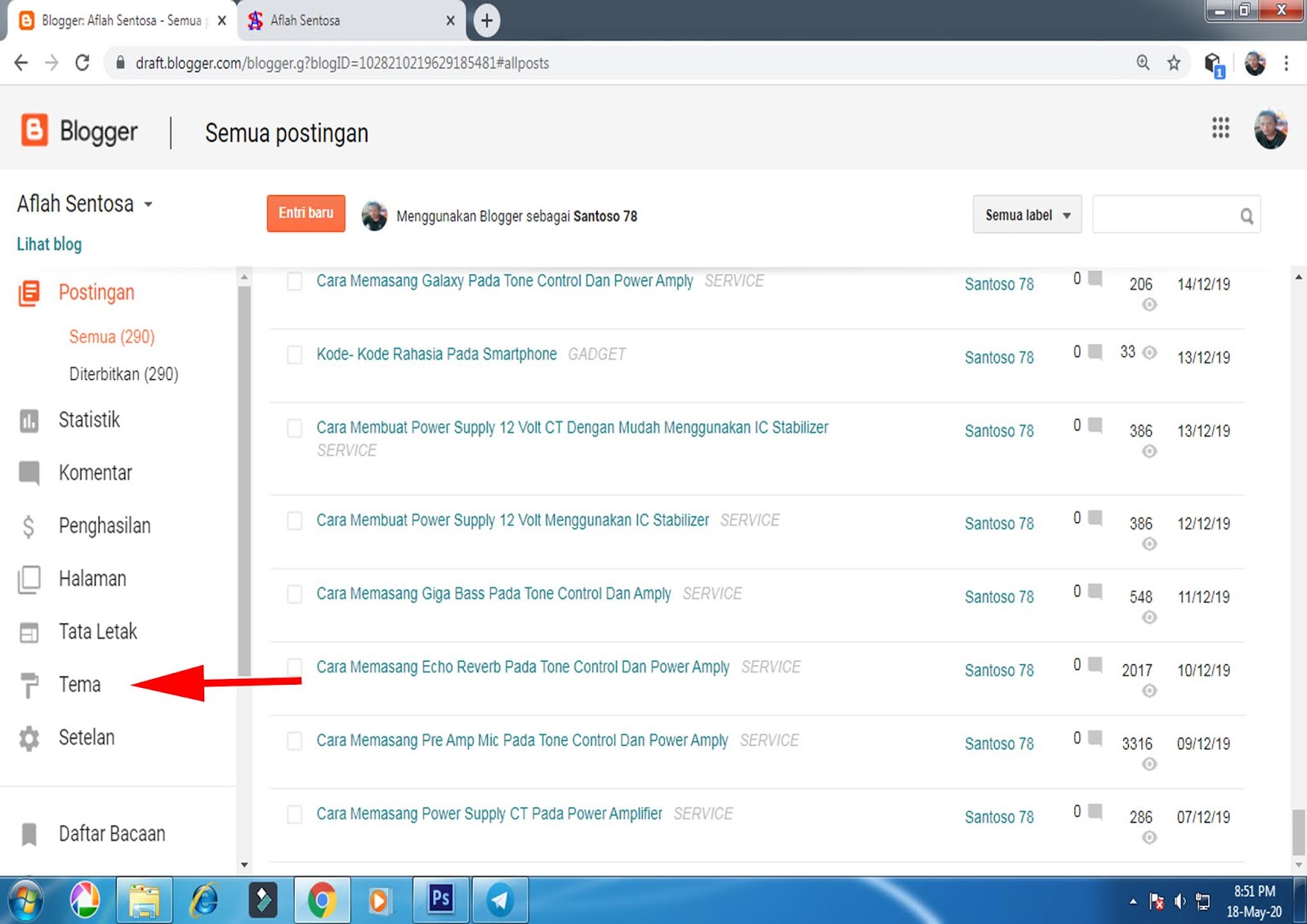Select the Komentar sidebar icon

29,472
